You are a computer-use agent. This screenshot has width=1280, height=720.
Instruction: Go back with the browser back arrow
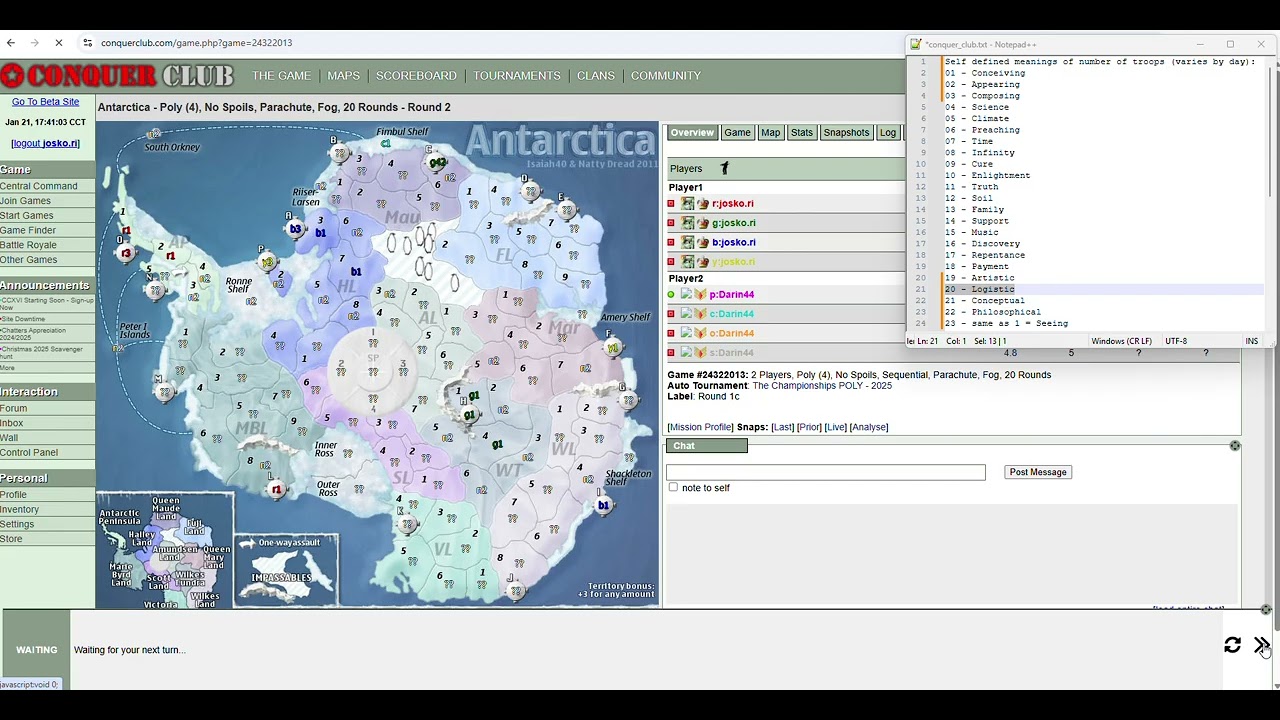coord(10,43)
